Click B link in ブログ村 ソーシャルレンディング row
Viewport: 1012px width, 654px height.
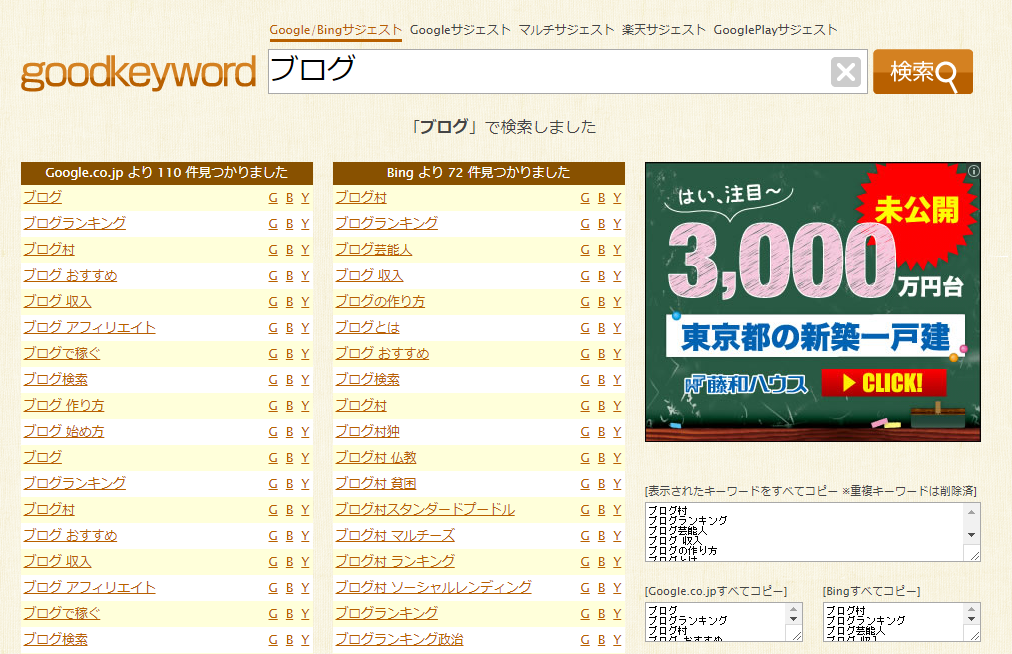(x=602, y=588)
